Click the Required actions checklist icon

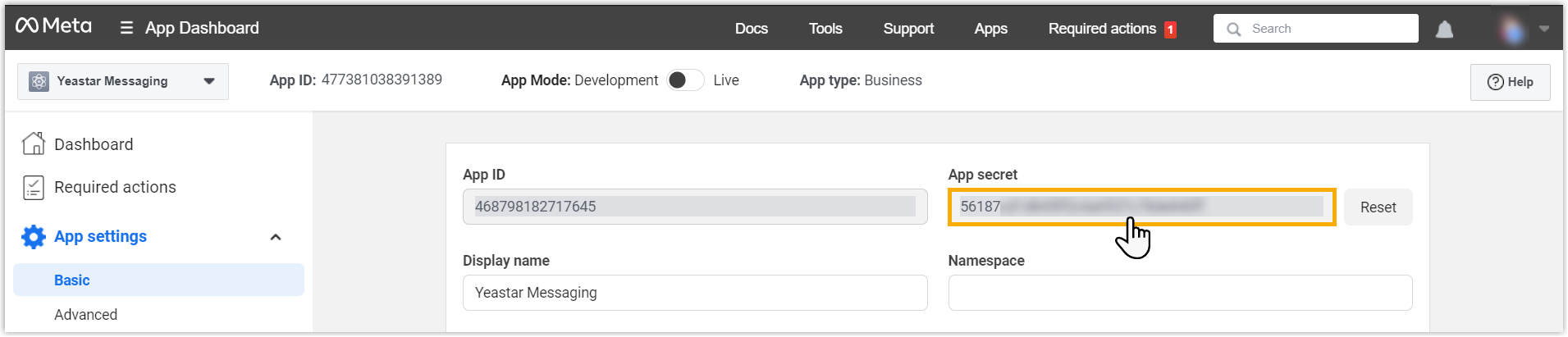pos(34,187)
